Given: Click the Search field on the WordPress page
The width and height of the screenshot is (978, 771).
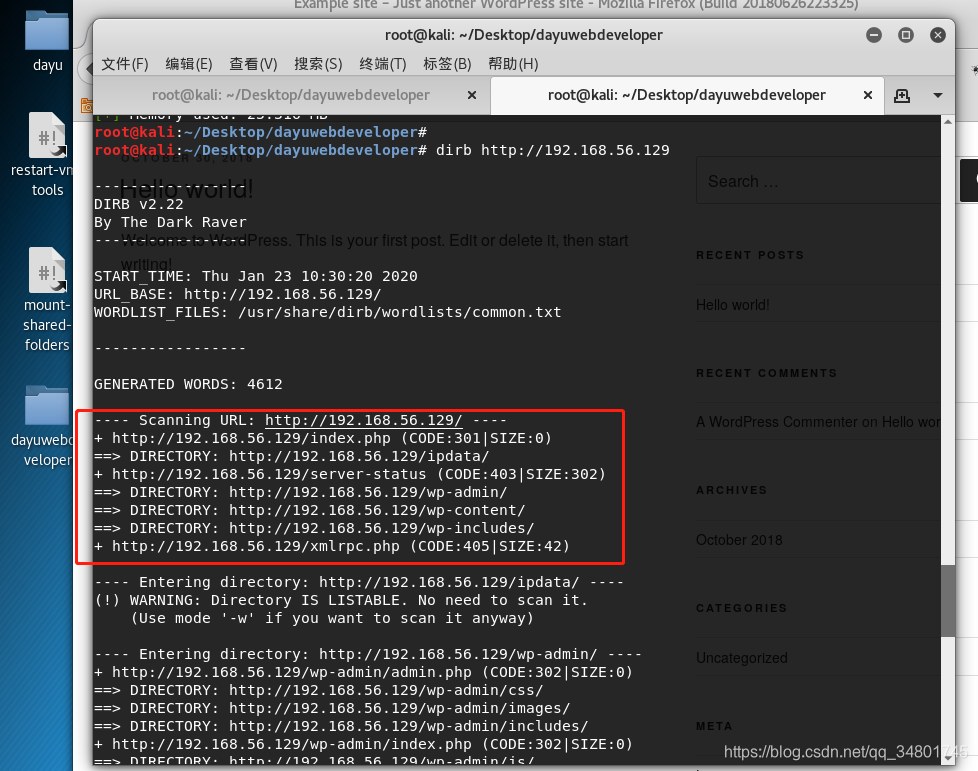Looking at the screenshot, I should point(818,181).
